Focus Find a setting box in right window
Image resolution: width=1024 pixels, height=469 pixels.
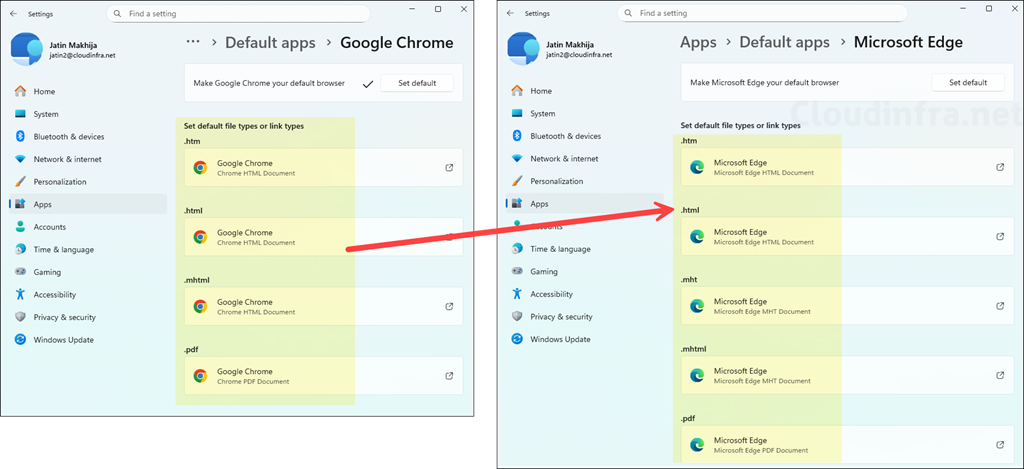(764, 13)
